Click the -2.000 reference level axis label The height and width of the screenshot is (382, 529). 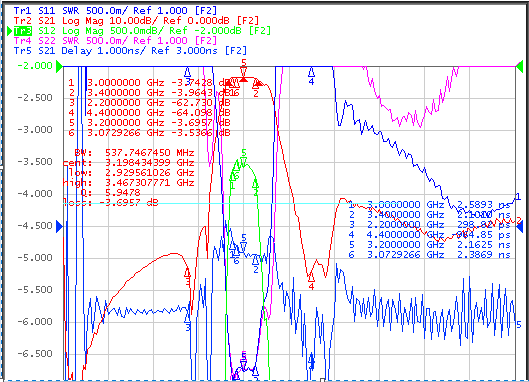point(35,66)
